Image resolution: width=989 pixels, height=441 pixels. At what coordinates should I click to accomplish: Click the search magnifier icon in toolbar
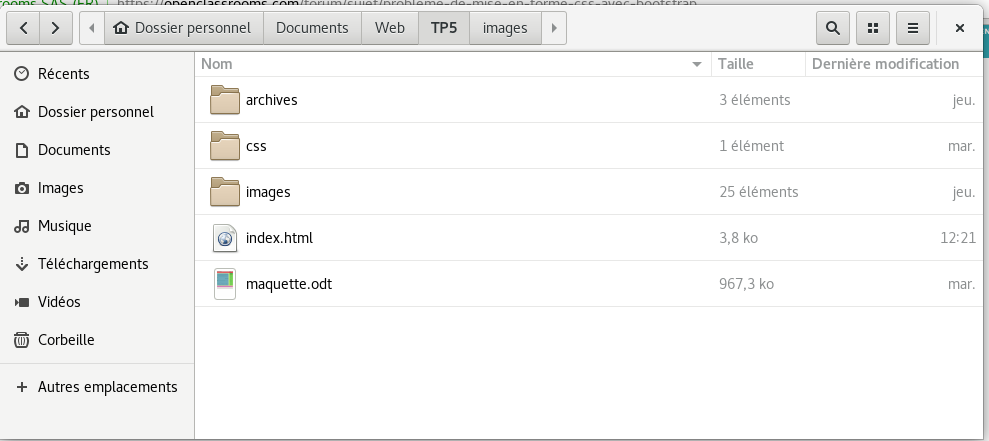coord(832,28)
